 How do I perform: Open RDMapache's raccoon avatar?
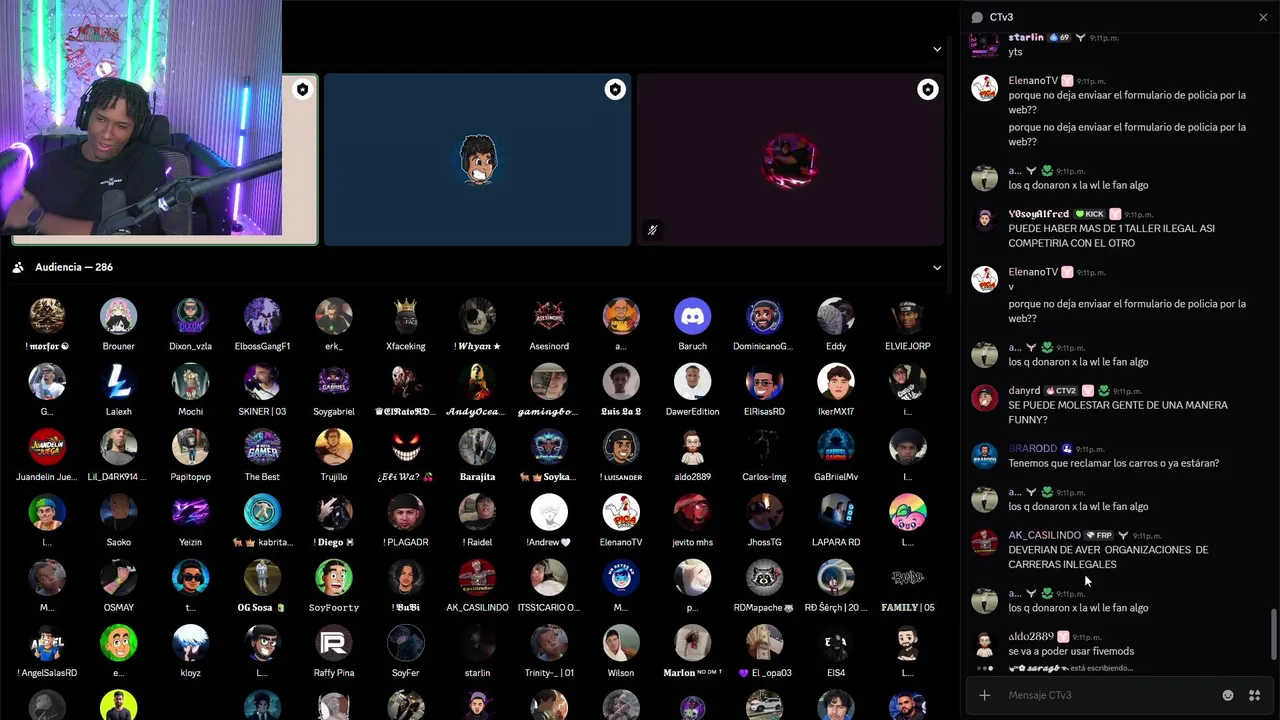(x=764, y=577)
